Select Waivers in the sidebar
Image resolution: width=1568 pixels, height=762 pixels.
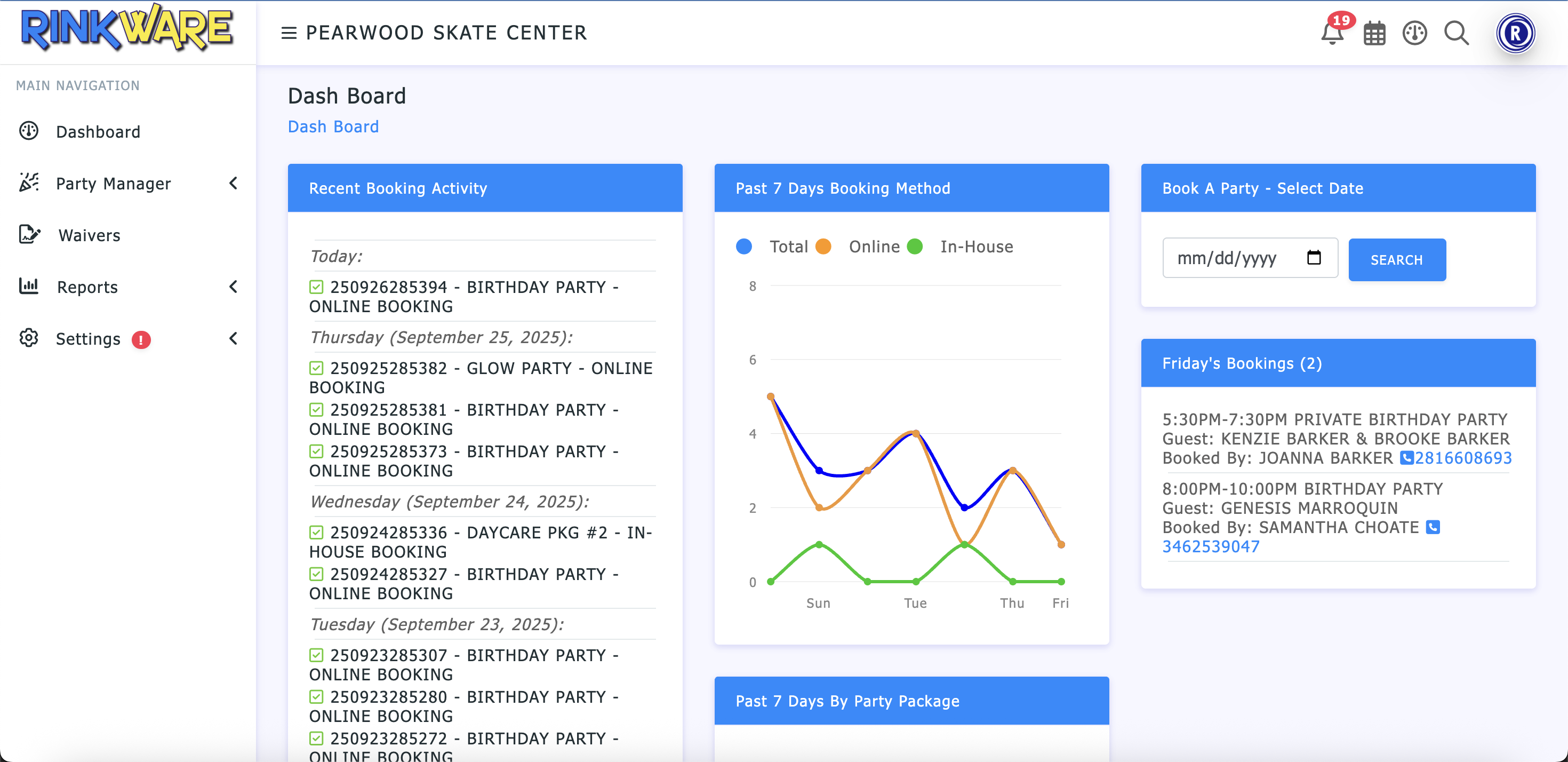coord(89,235)
